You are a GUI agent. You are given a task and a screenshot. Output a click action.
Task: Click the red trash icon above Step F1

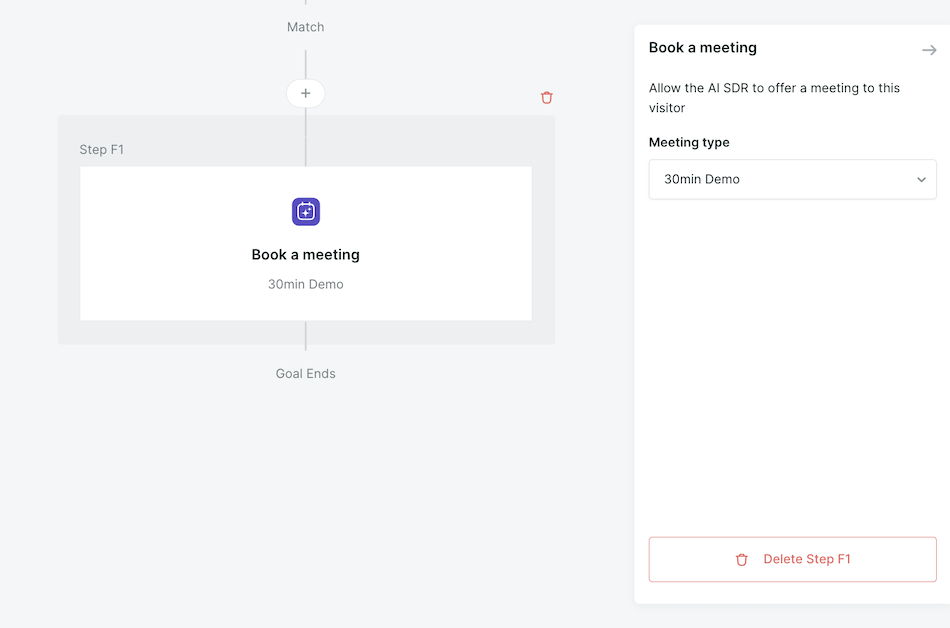pyautogui.click(x=546, y=98)
